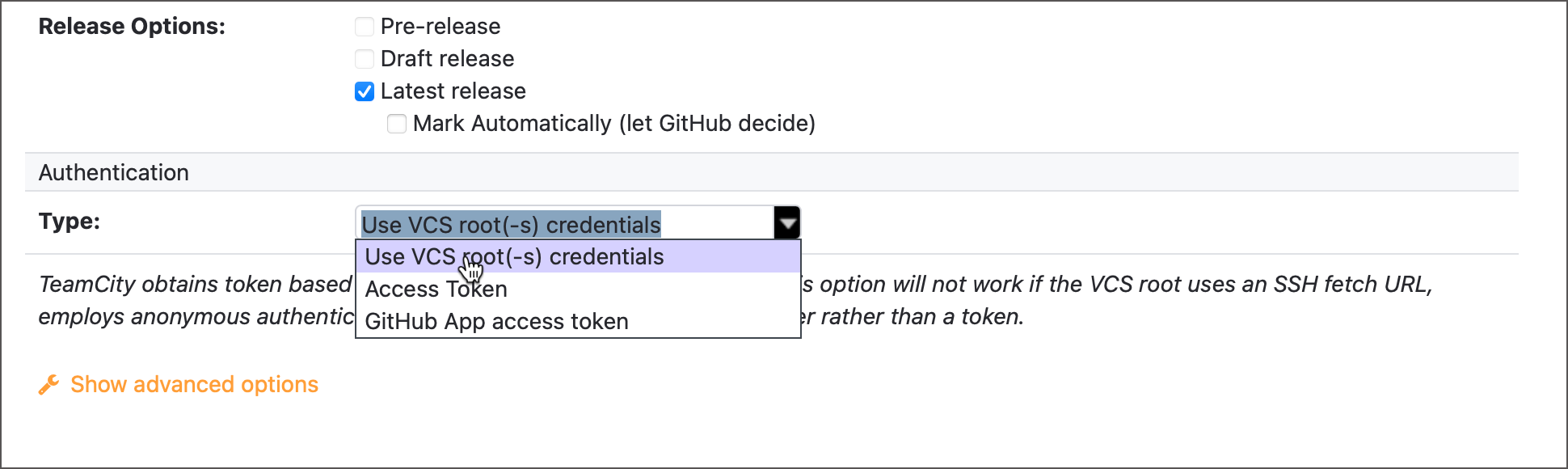Toggle the Mark Automatically checkbox

[397, 124]
